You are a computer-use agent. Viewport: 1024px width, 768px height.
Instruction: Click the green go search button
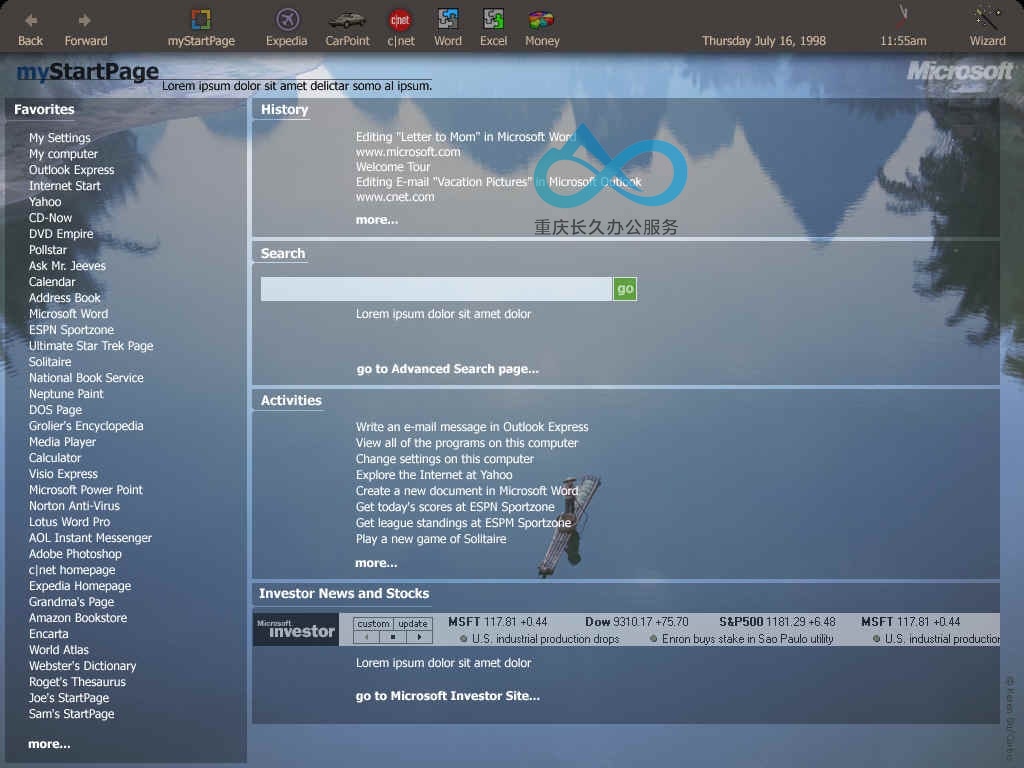point(625,289)
